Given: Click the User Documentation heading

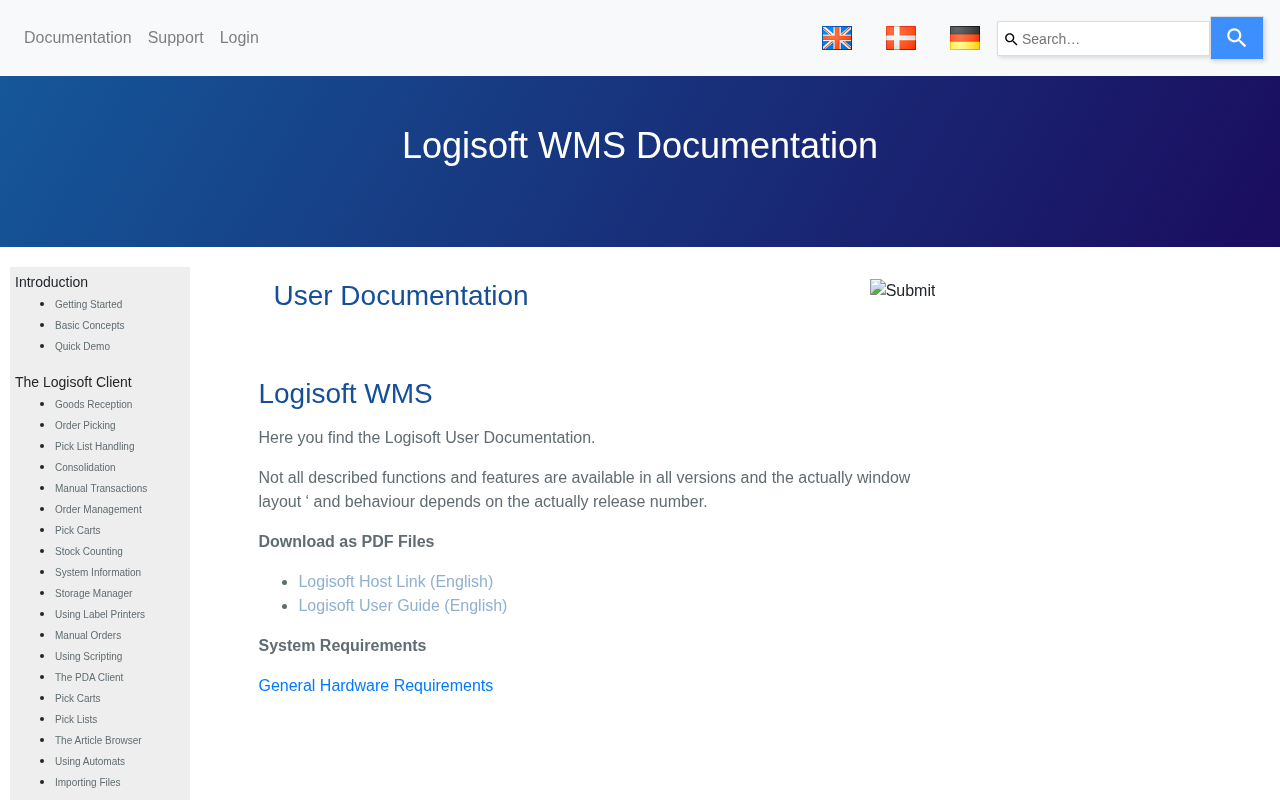Looking at the screenshot, I should point(401,296).
